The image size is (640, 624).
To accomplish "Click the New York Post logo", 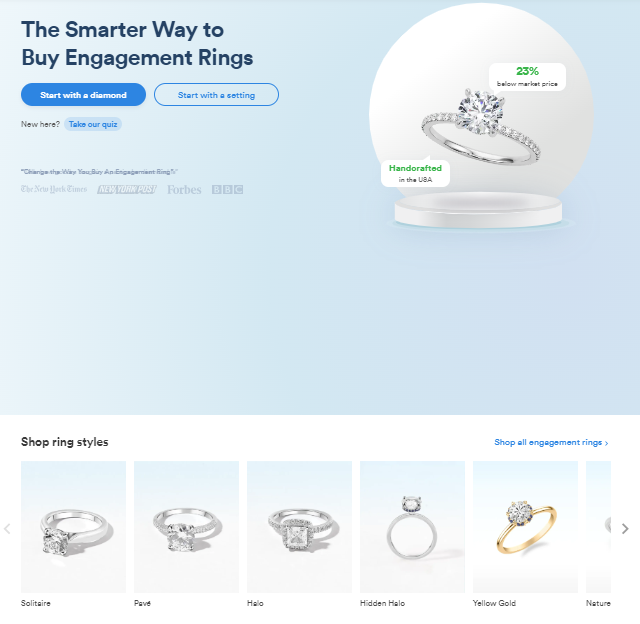I will coord(127,189).
